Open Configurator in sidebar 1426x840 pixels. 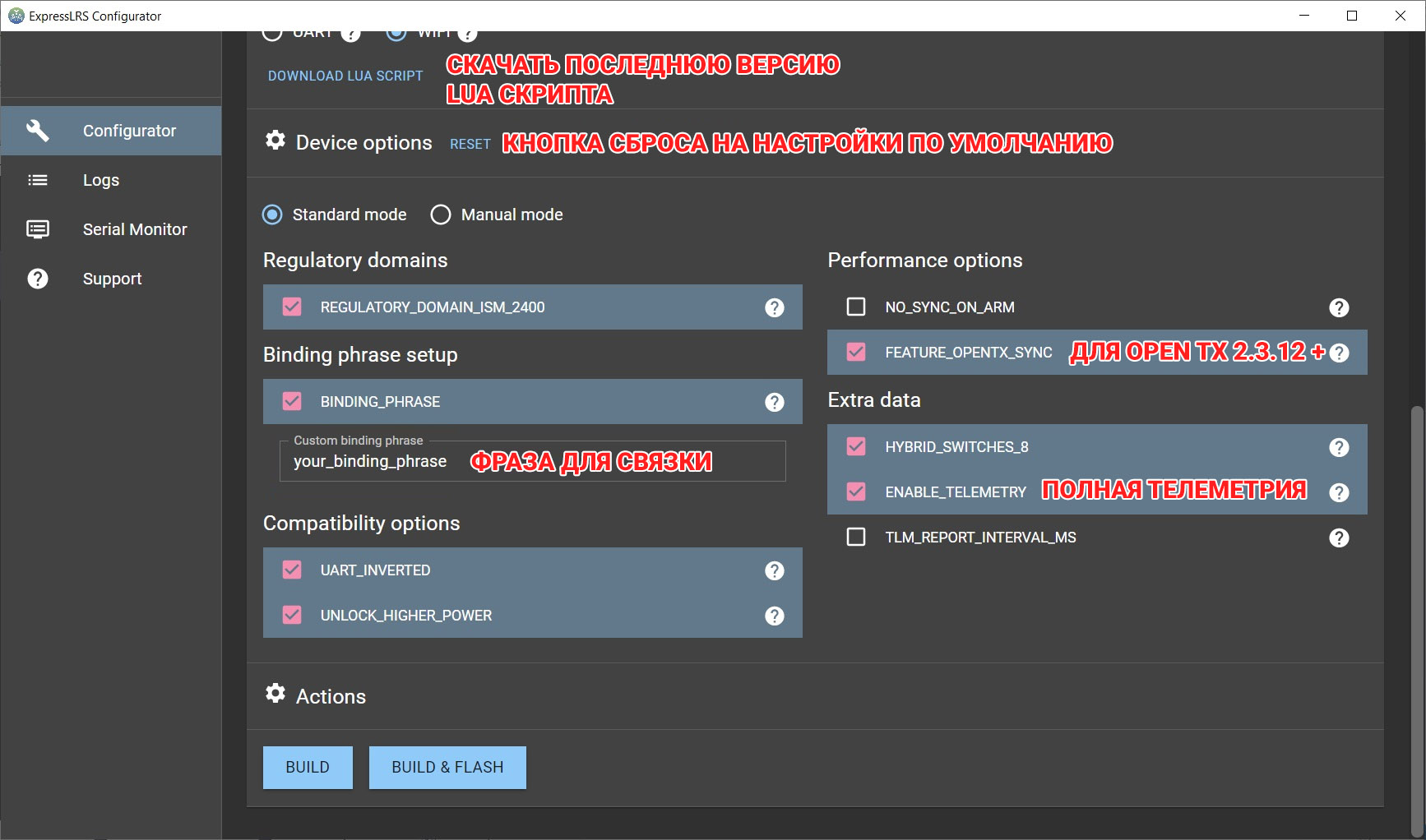(111, 131)
